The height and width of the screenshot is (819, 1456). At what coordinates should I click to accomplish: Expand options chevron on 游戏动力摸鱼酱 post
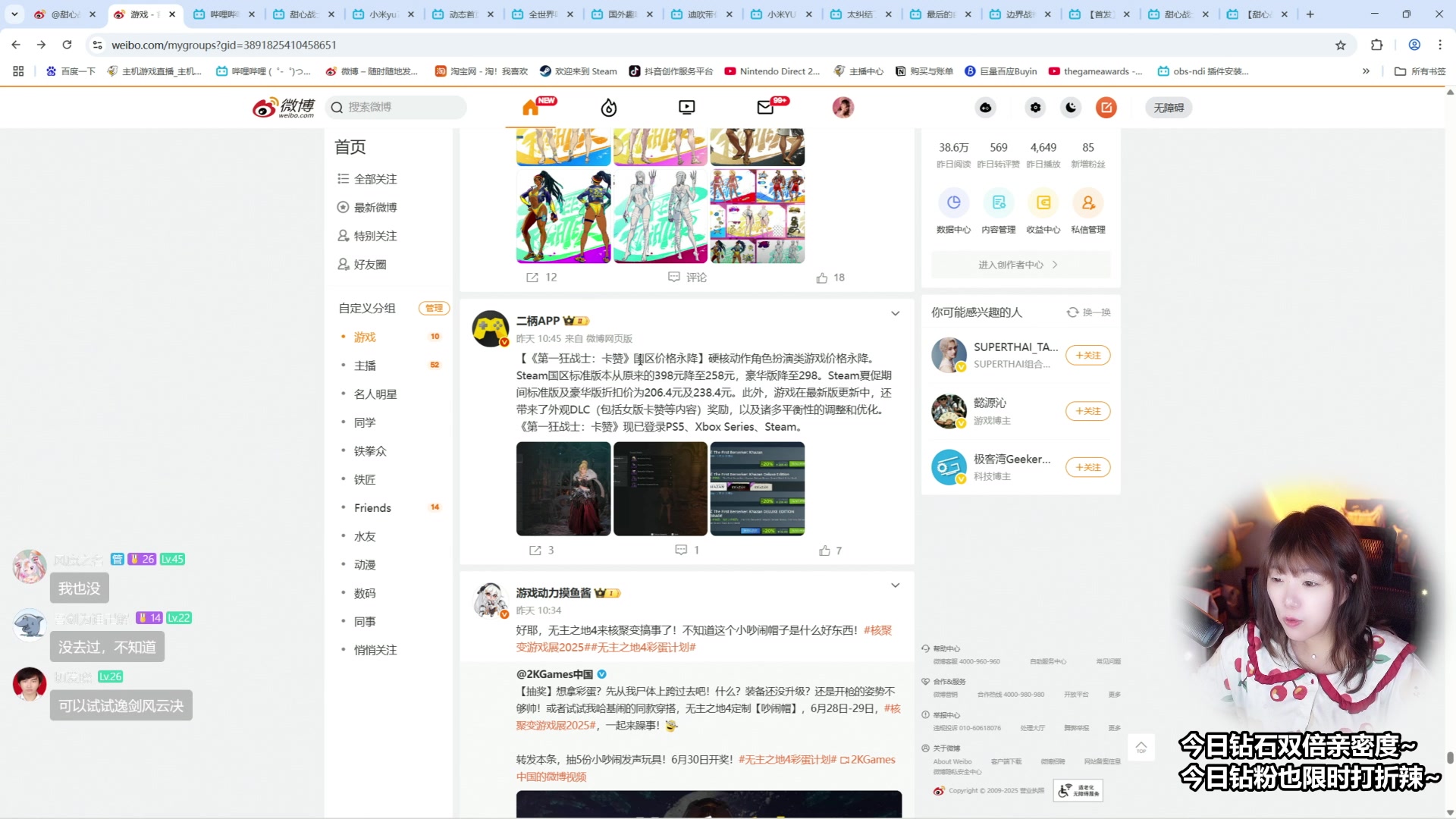pos(896,585)
